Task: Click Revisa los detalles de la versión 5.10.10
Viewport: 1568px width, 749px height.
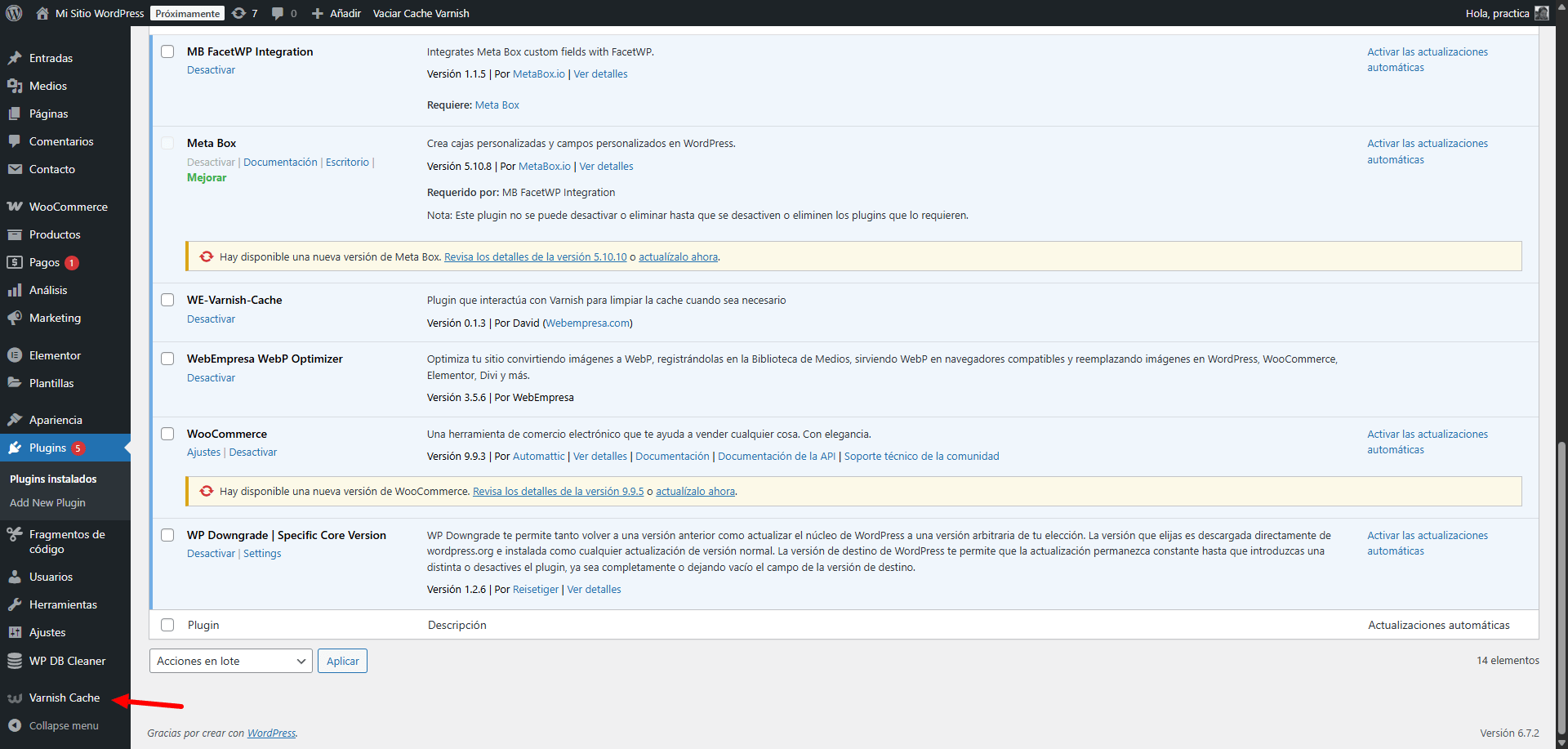Action: [x=536, y=256]
